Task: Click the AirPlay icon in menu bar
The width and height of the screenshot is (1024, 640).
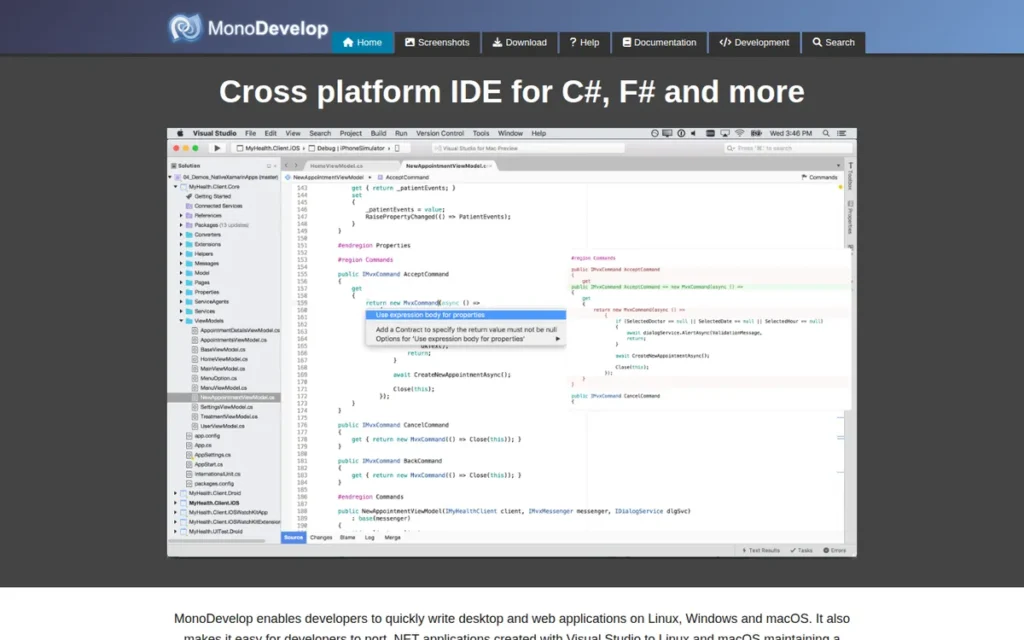Action: tap(725, 133)
